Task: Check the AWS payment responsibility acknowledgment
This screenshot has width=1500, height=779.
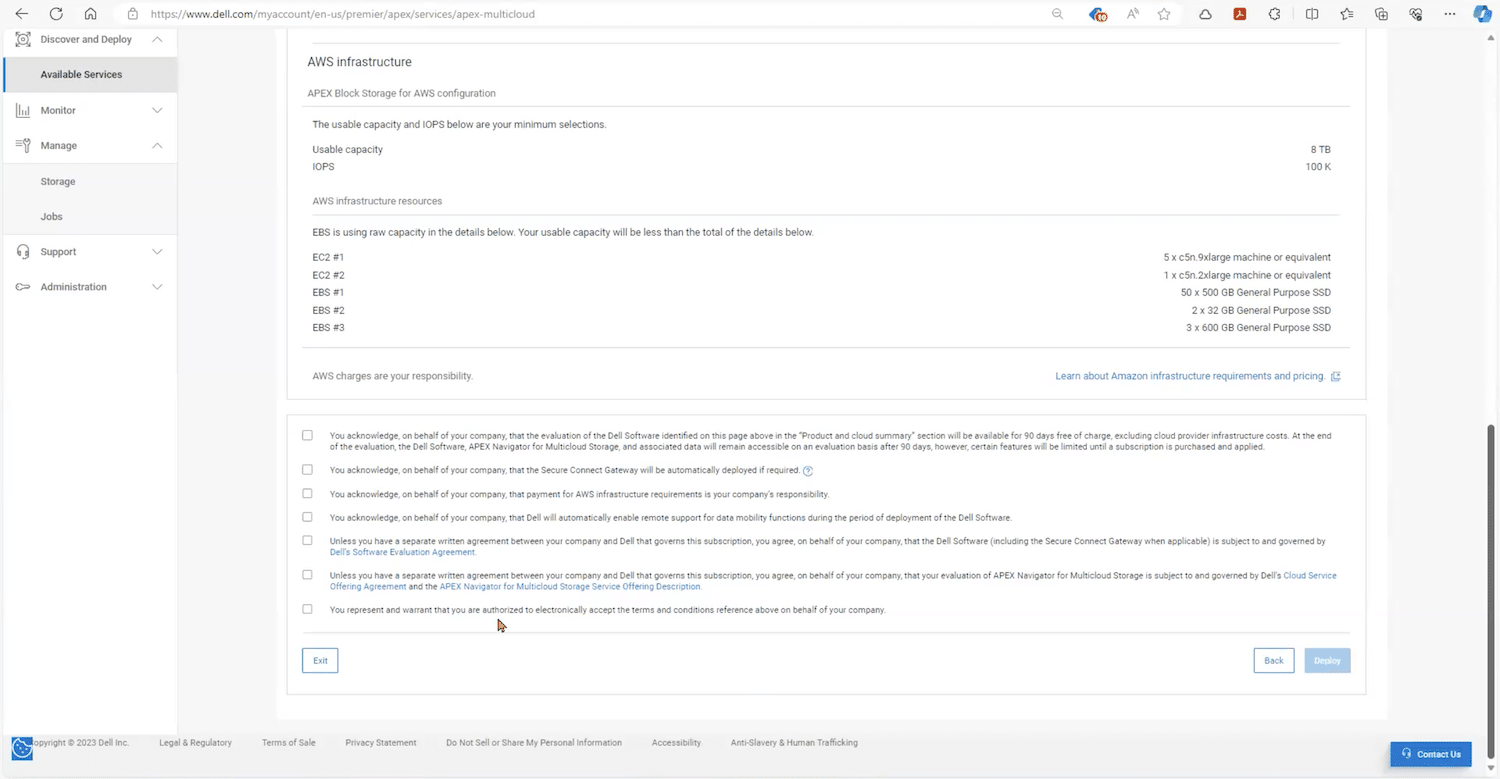Action: point(307,493)
